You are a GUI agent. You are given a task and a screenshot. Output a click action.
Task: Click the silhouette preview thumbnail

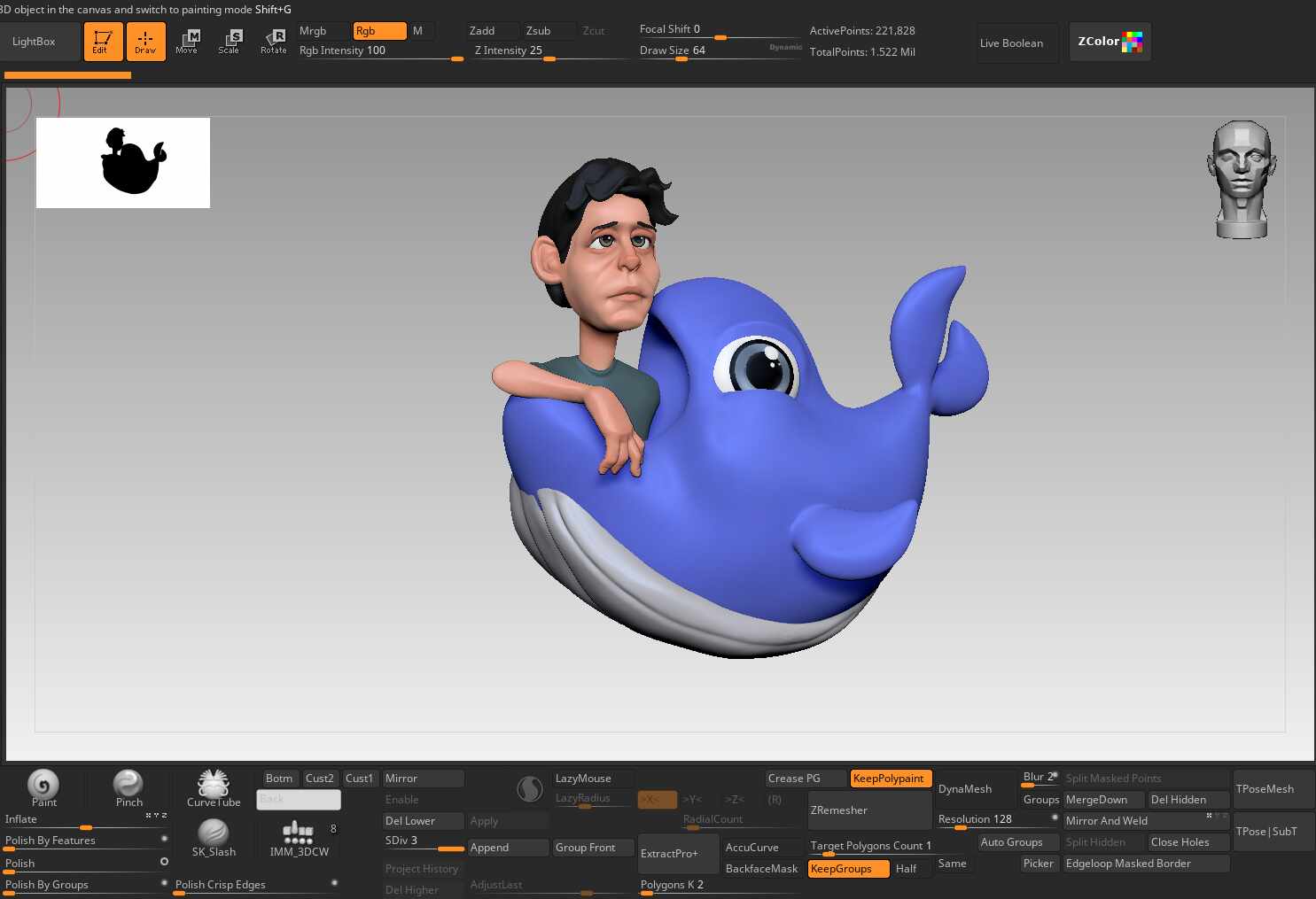tap(123, 163)
